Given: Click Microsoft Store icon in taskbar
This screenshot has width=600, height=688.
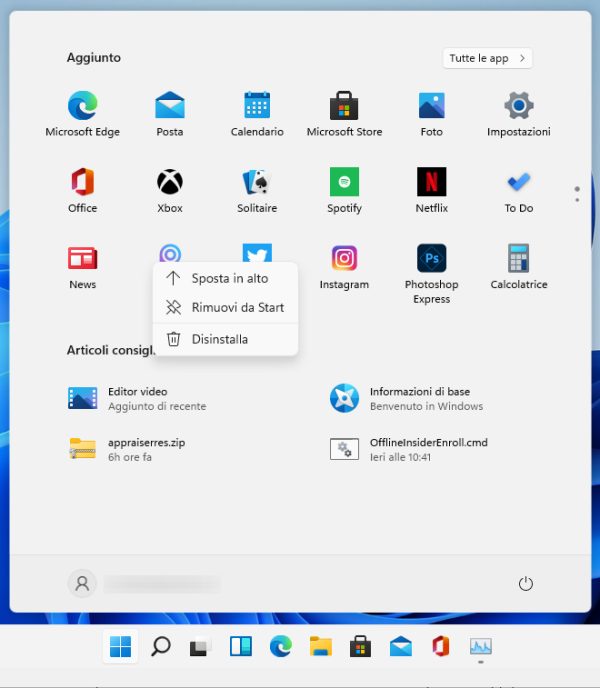Looking at the screenshot, I should [360, 646].
